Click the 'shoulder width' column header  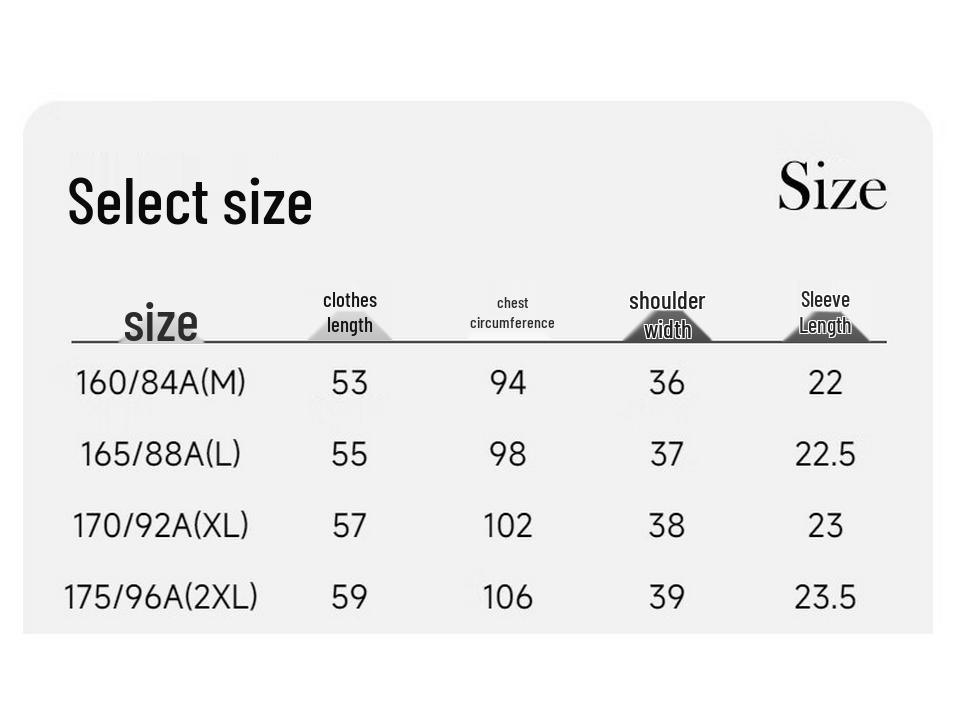(667, 315)
